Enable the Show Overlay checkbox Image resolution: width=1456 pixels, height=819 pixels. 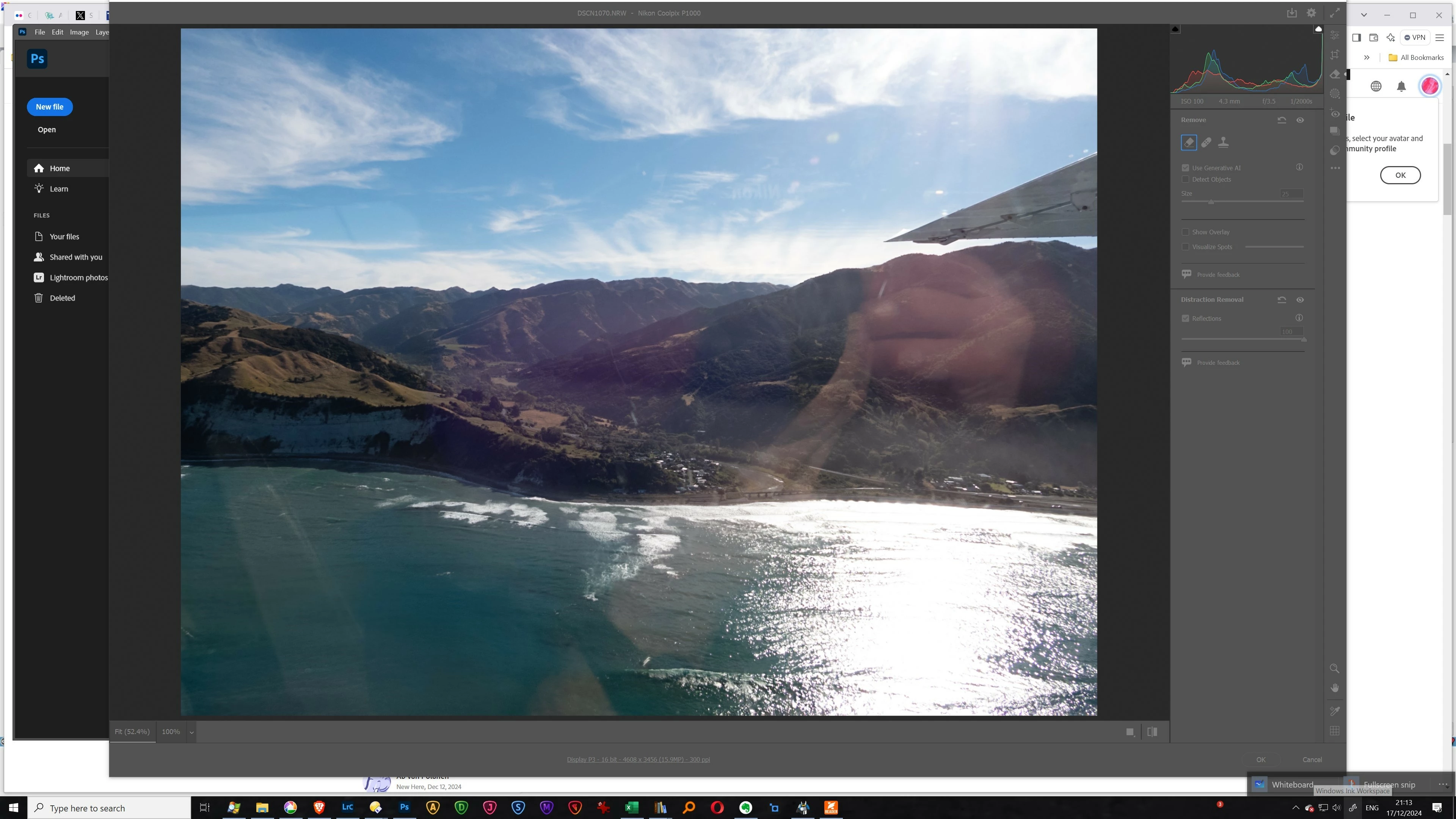pos(1185,232)
